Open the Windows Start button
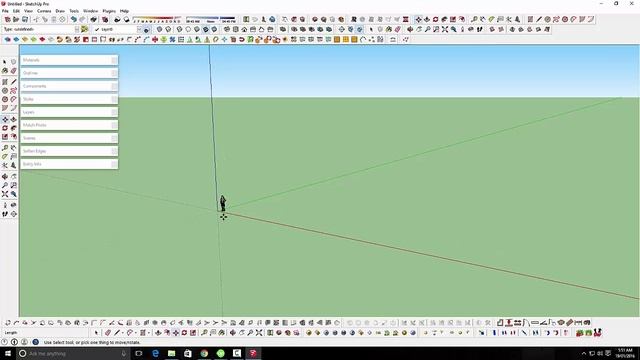 [8, 353]
